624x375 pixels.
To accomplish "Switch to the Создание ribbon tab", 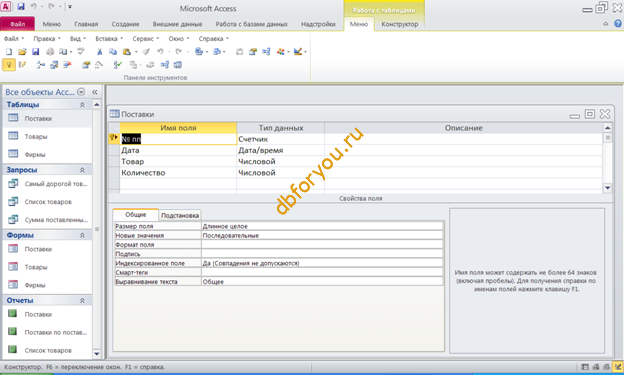I will 125,24.
